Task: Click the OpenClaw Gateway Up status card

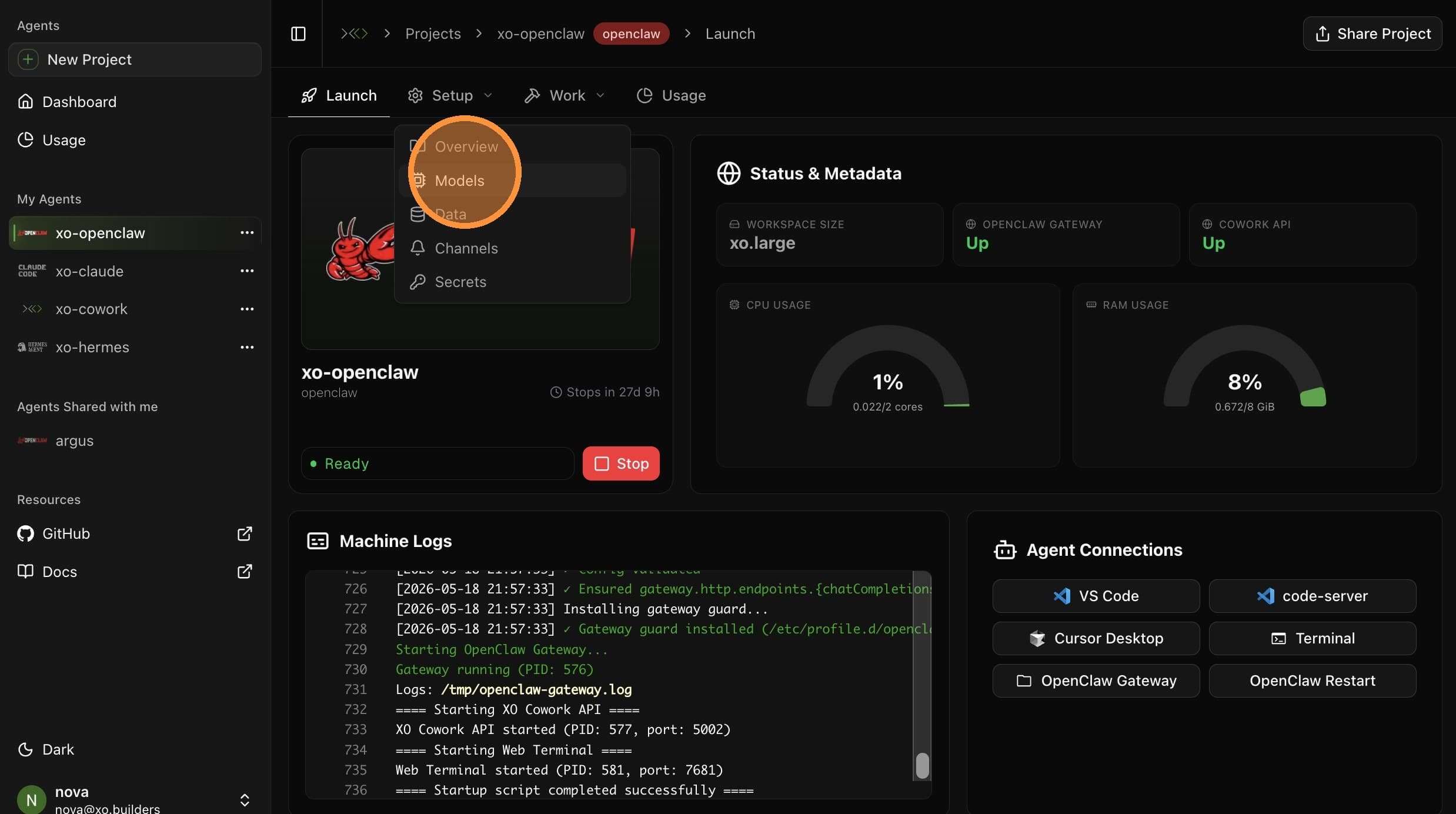Action: 1066,235
